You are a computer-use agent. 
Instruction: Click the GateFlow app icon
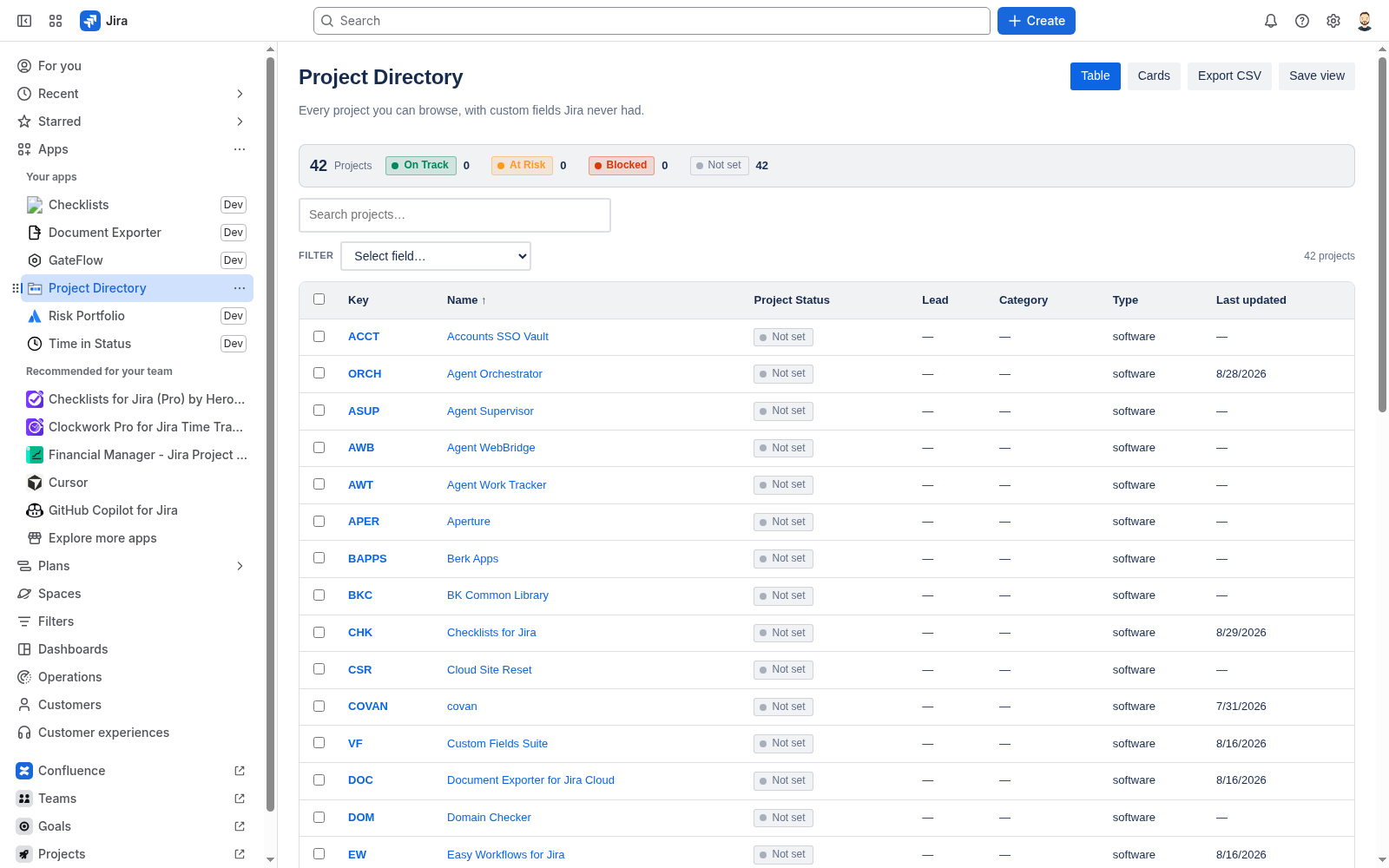pyautogui.click(x=35, y=260)
